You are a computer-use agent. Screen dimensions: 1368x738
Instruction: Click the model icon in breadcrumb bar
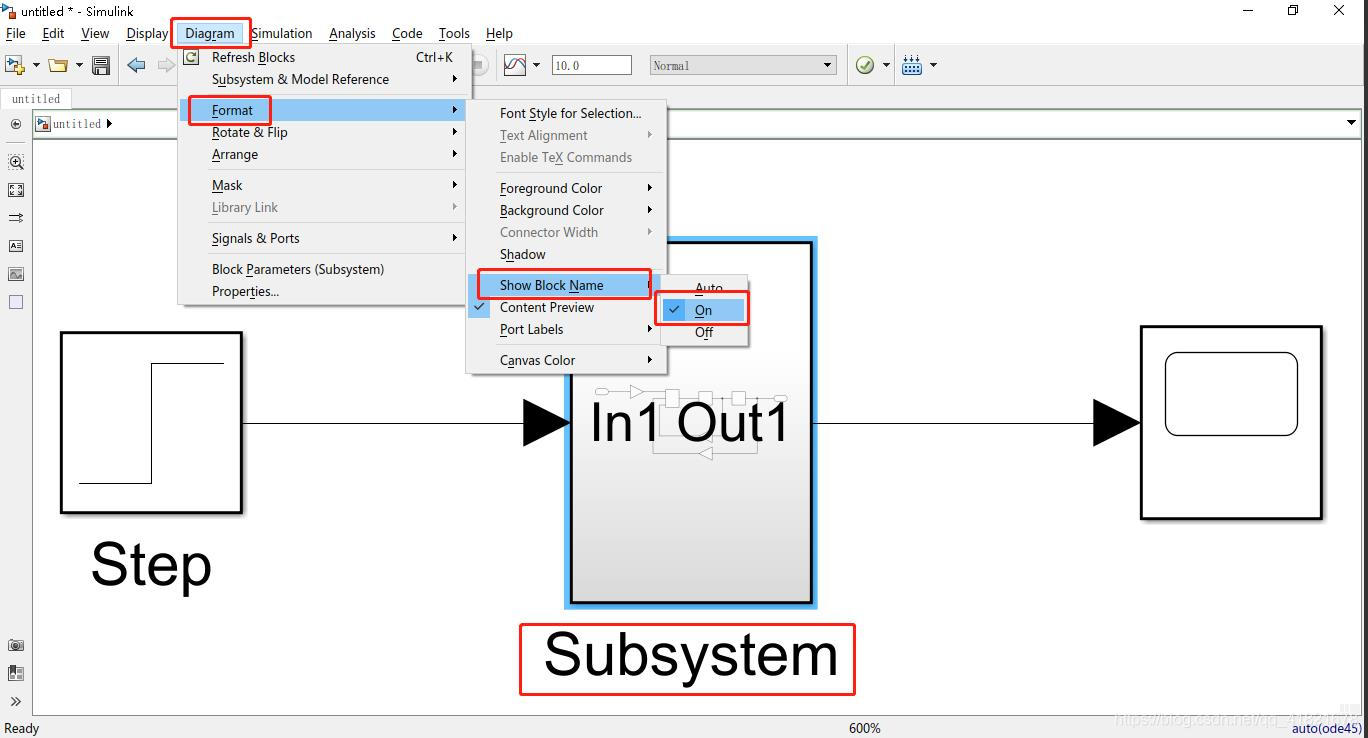43,124
